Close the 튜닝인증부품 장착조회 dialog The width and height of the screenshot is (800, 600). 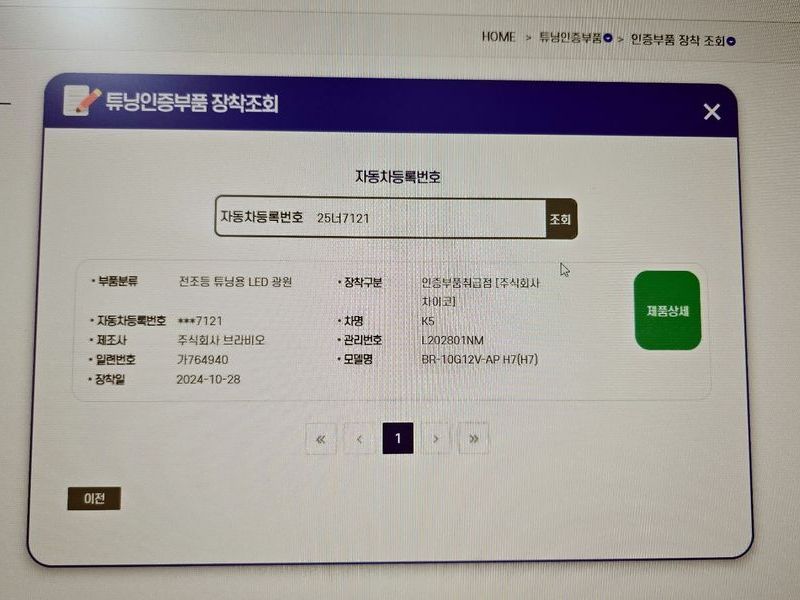click(x=711, y=112)
